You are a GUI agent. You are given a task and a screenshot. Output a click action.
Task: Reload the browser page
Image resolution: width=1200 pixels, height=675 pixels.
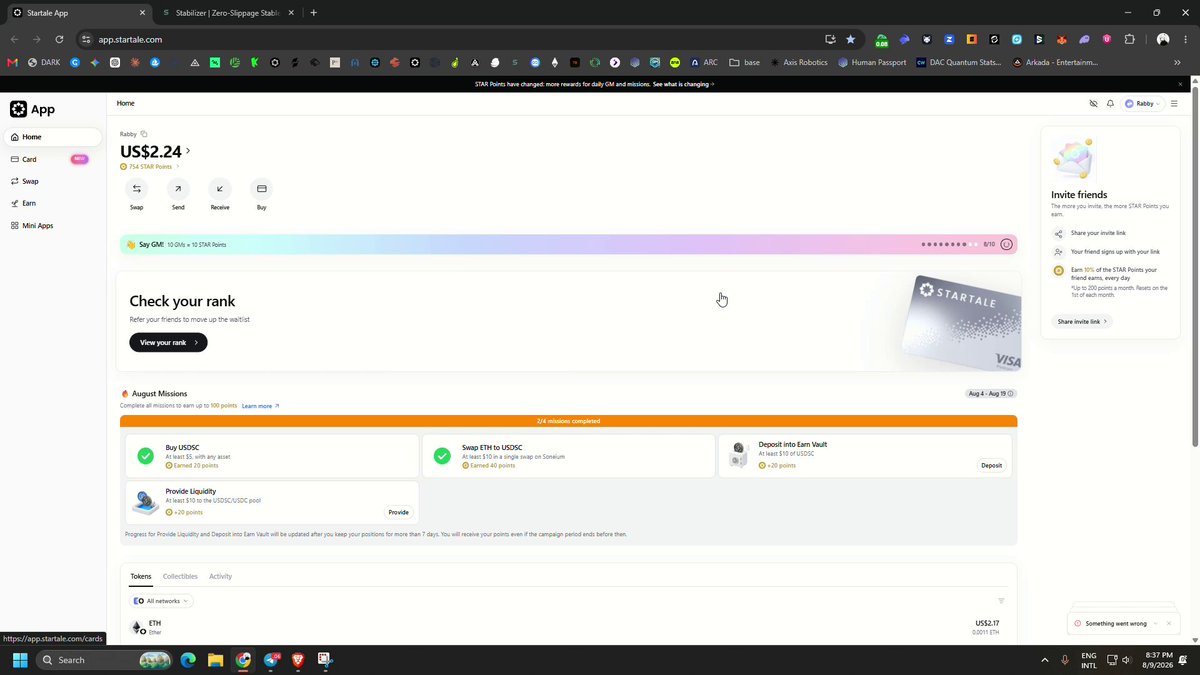point(59,39)
